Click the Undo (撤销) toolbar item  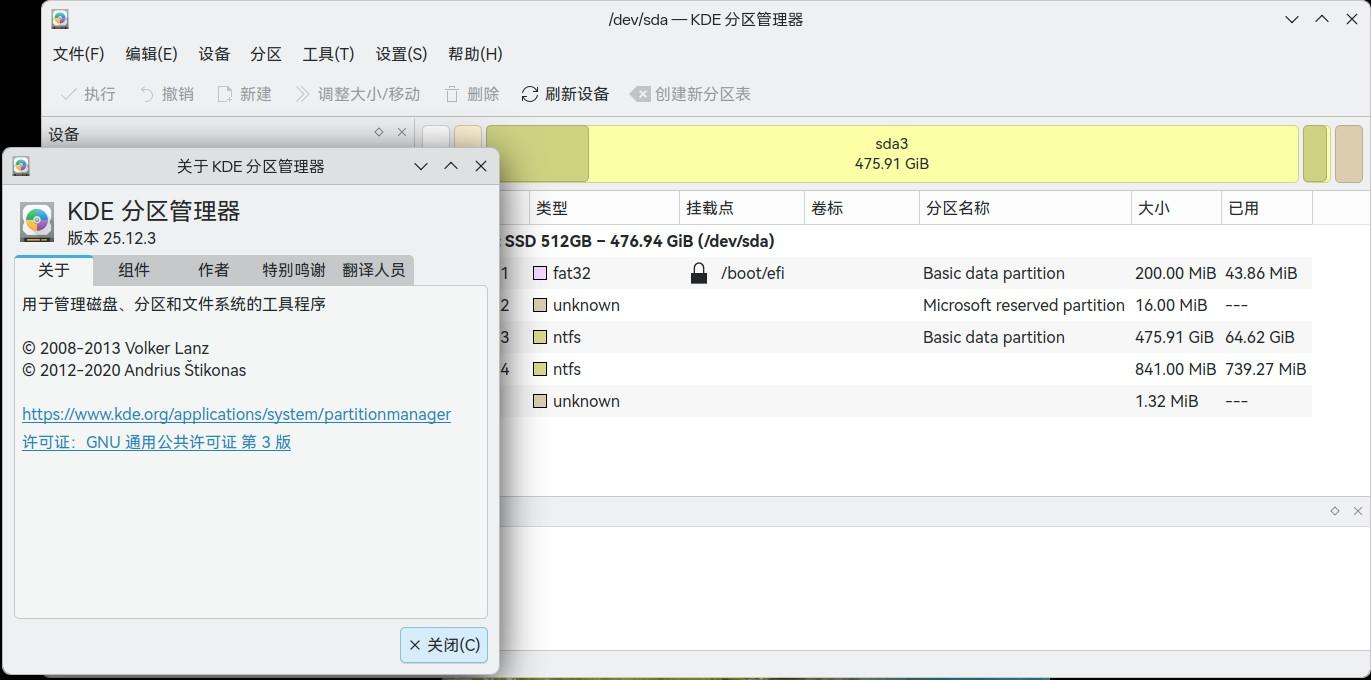pyautogui.click(x=166, y=94)
